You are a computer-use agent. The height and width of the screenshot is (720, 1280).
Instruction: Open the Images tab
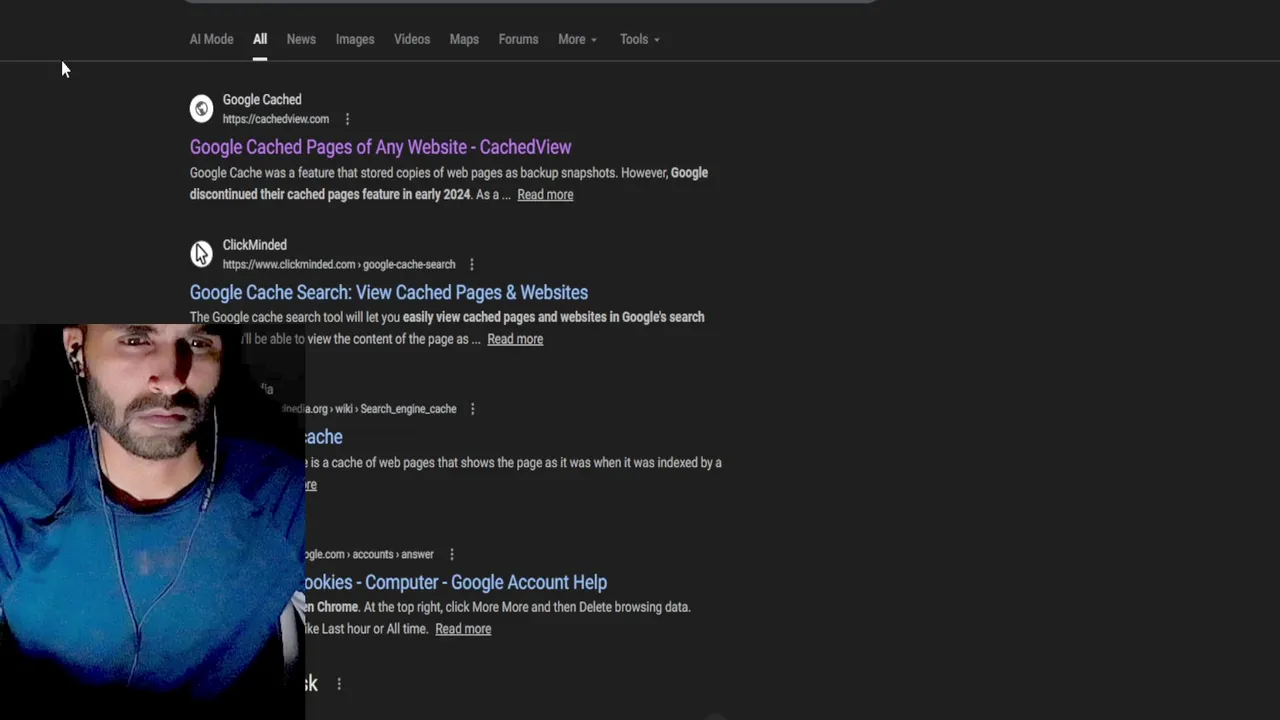[x=355, y=39]
